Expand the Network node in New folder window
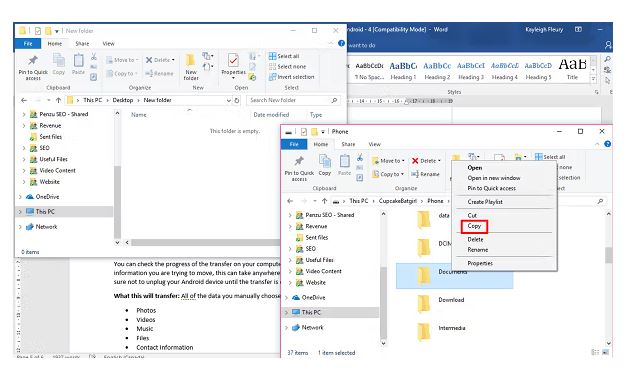This screenshot has height=381, width=626. point(20,227)
